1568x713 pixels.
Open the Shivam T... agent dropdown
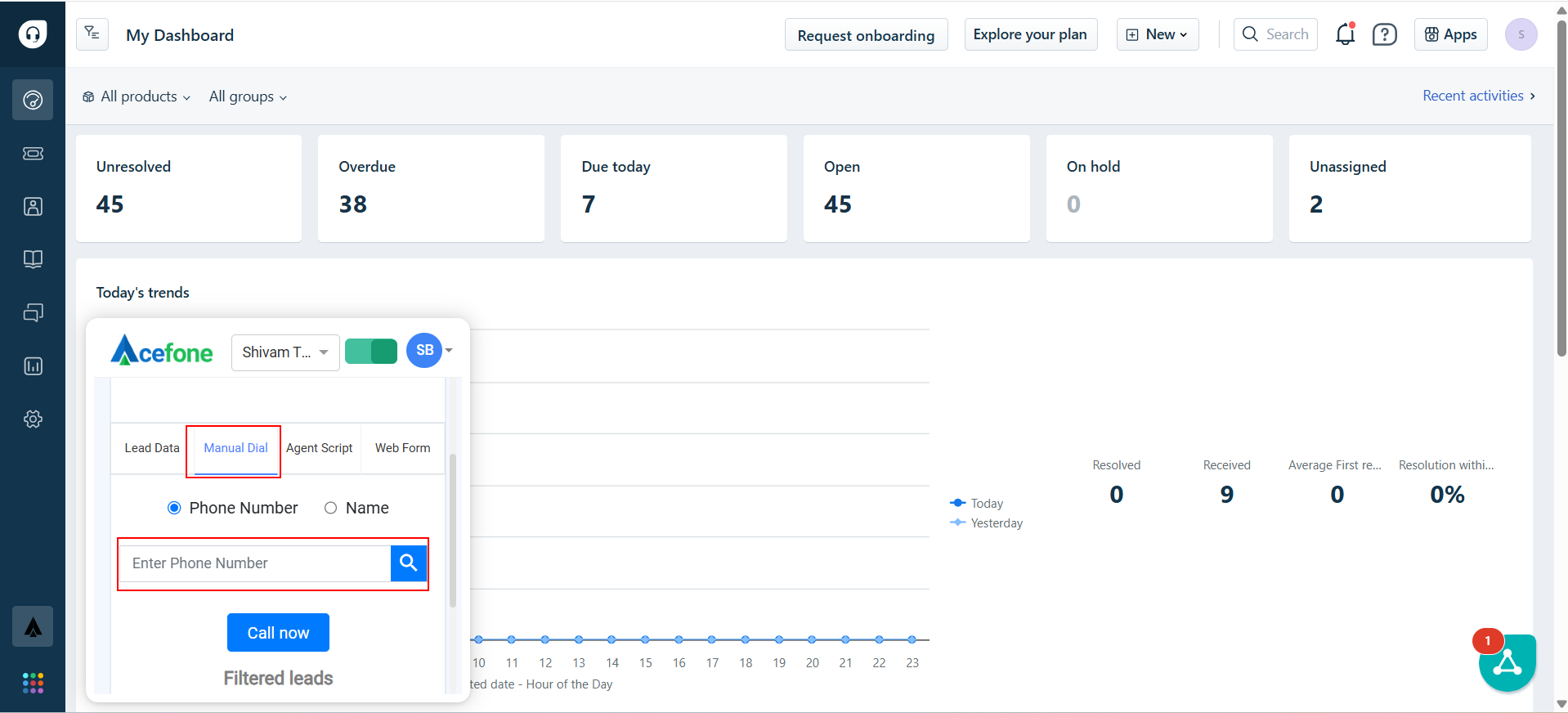point(285,352)
